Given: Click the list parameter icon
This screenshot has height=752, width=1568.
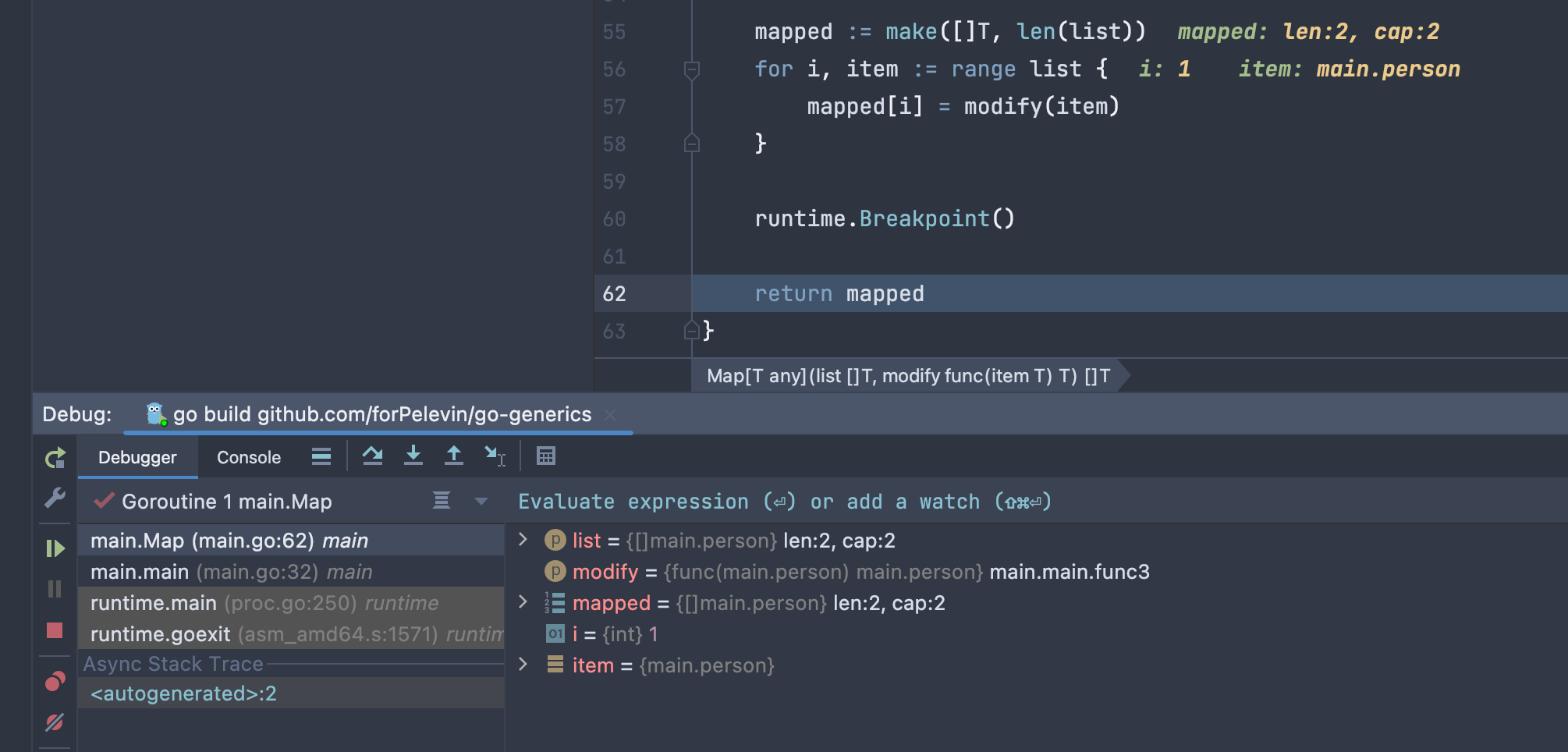Looking at the screenshot, I should pos(555,540).
